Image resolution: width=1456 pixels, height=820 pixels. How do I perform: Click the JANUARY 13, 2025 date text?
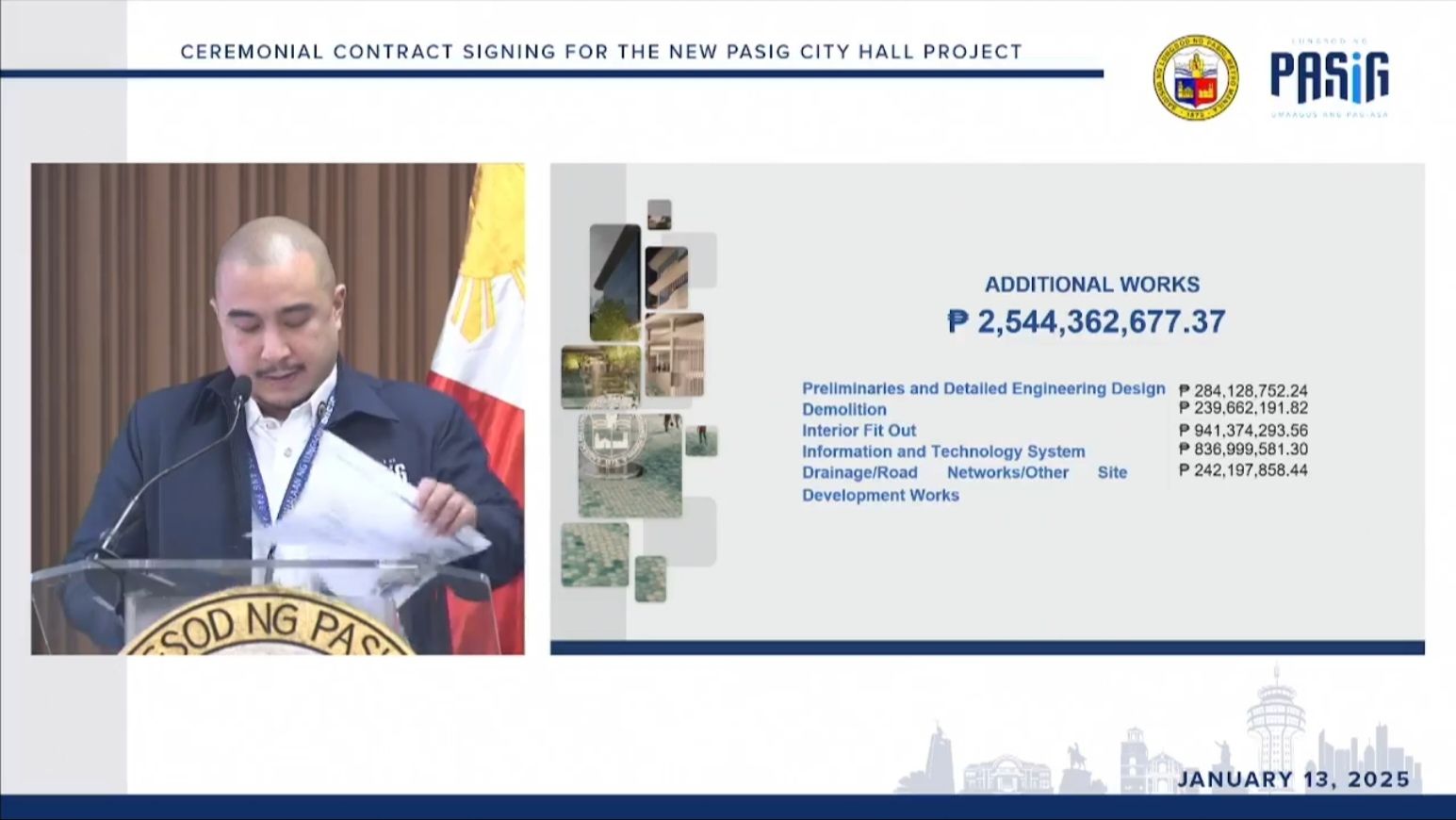(x=1293, y=779)
